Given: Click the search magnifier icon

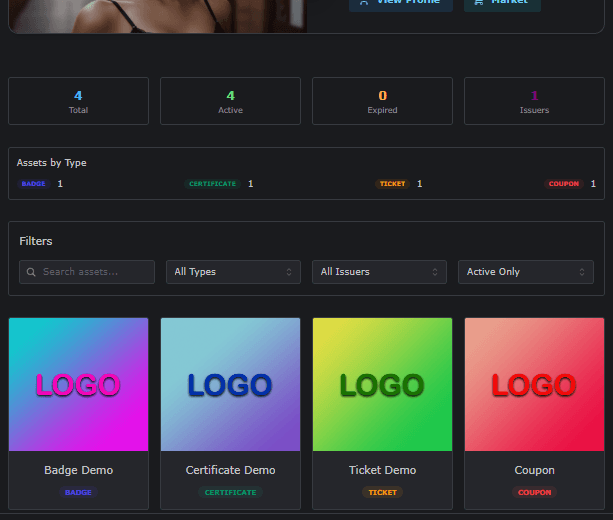Looking at the screenshot, I should 31,272.
